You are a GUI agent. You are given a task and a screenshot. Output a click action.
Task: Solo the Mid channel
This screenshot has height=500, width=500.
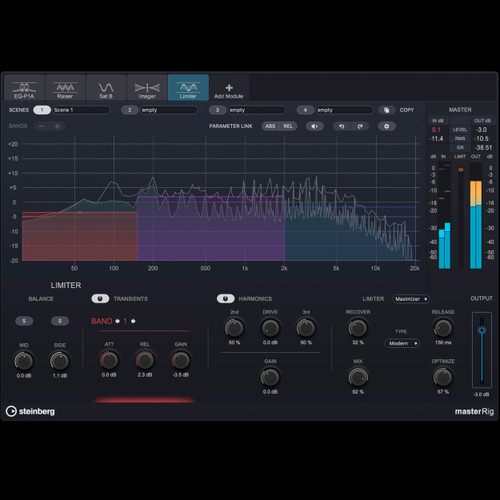point(24,321)
